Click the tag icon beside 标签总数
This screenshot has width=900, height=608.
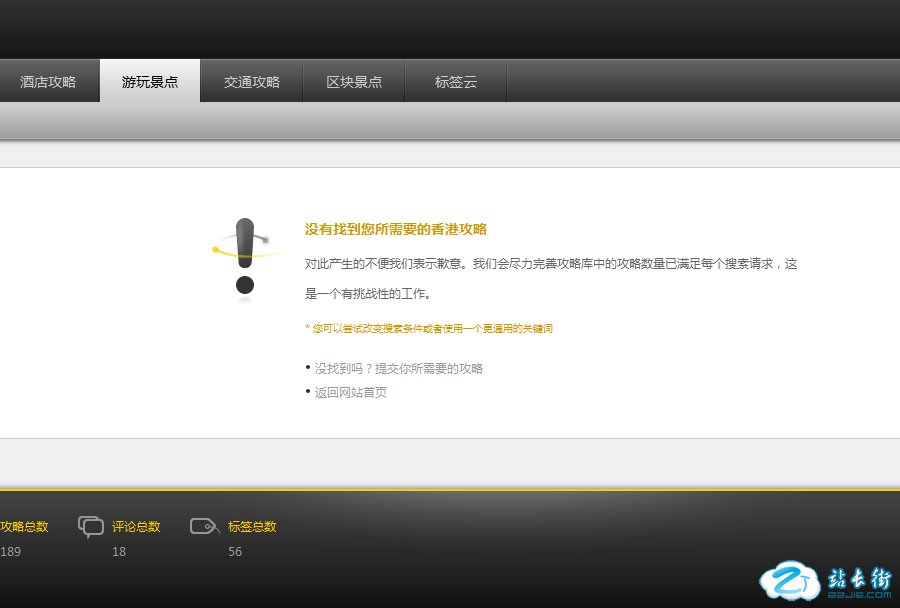point(204,526)
